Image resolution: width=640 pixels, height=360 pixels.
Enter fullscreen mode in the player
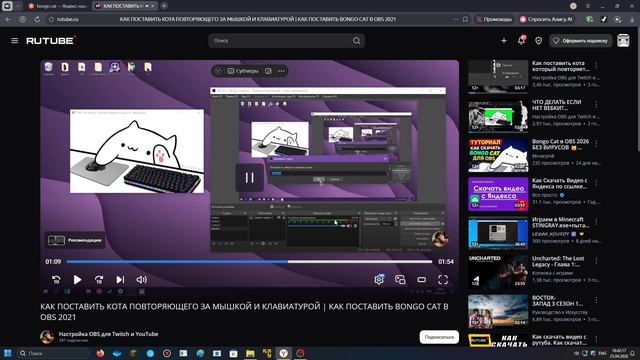coord(443,280)
